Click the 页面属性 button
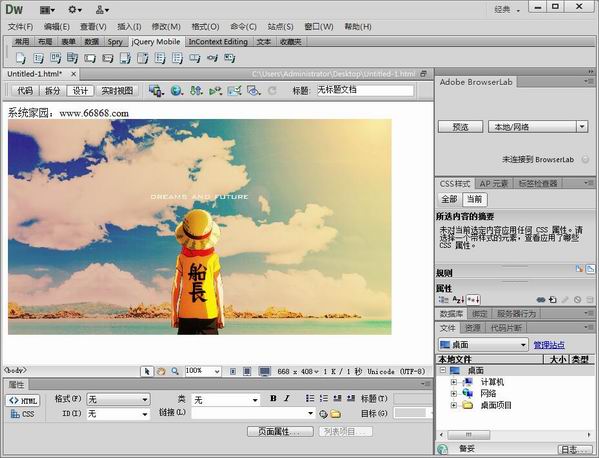The height and width of the screenshot is (458, 599). click(280, 432)
